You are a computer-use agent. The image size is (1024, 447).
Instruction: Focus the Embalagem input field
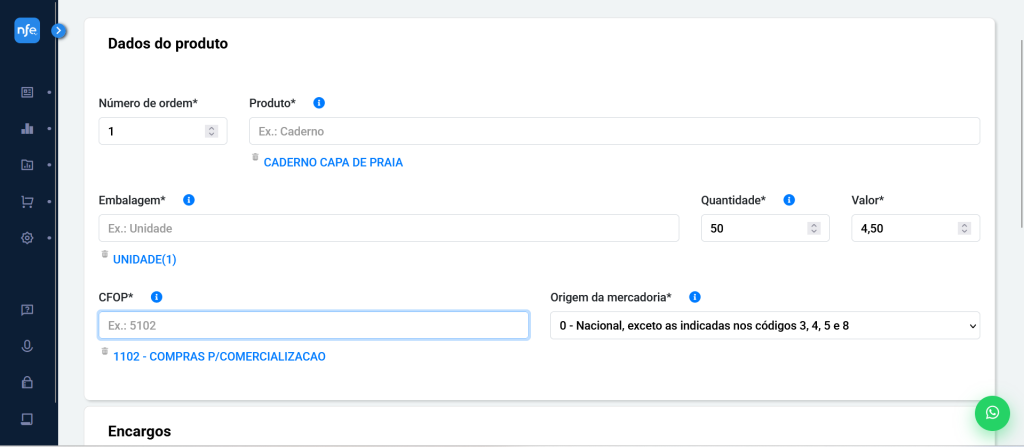coord(388,228)
